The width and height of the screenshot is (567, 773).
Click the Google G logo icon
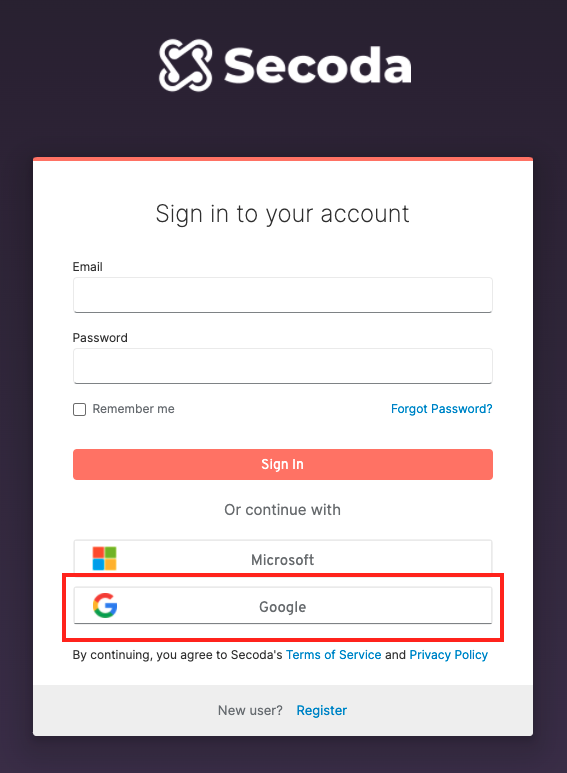[x=105, y=606]
